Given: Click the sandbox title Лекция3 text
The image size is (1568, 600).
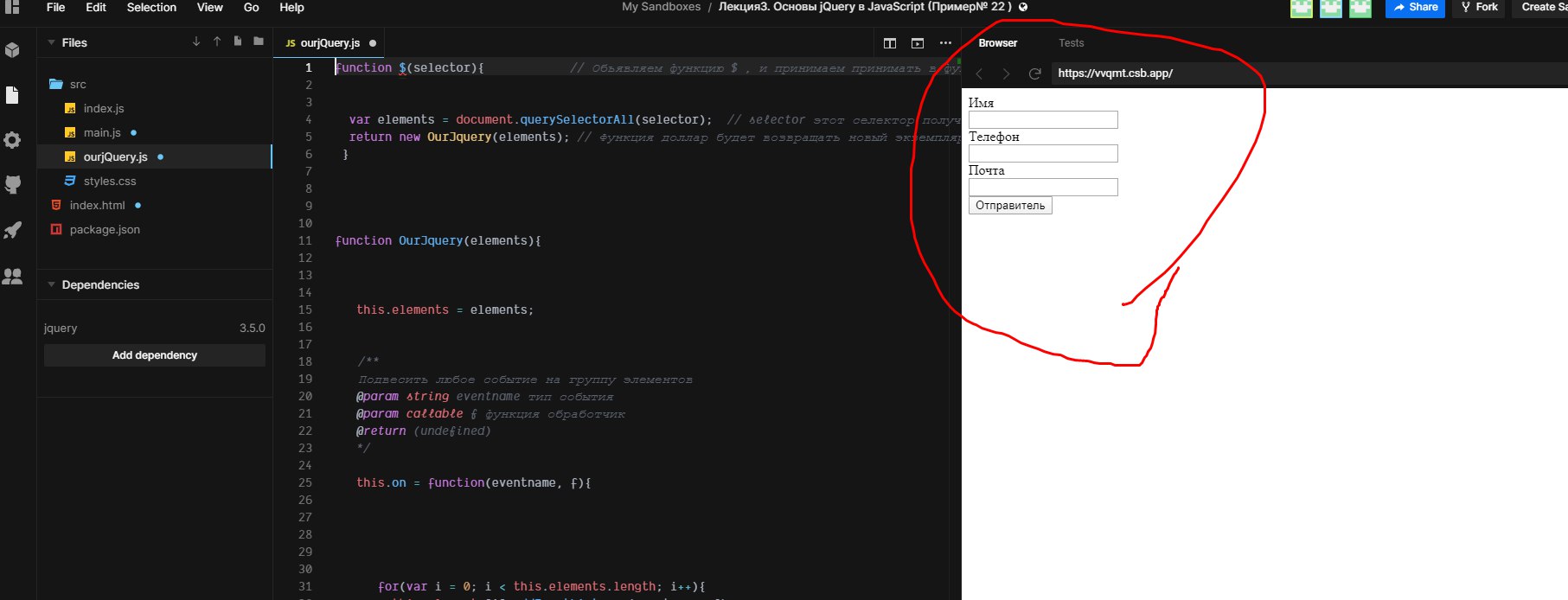Looking at the screenshot, I should click(865, 7).
